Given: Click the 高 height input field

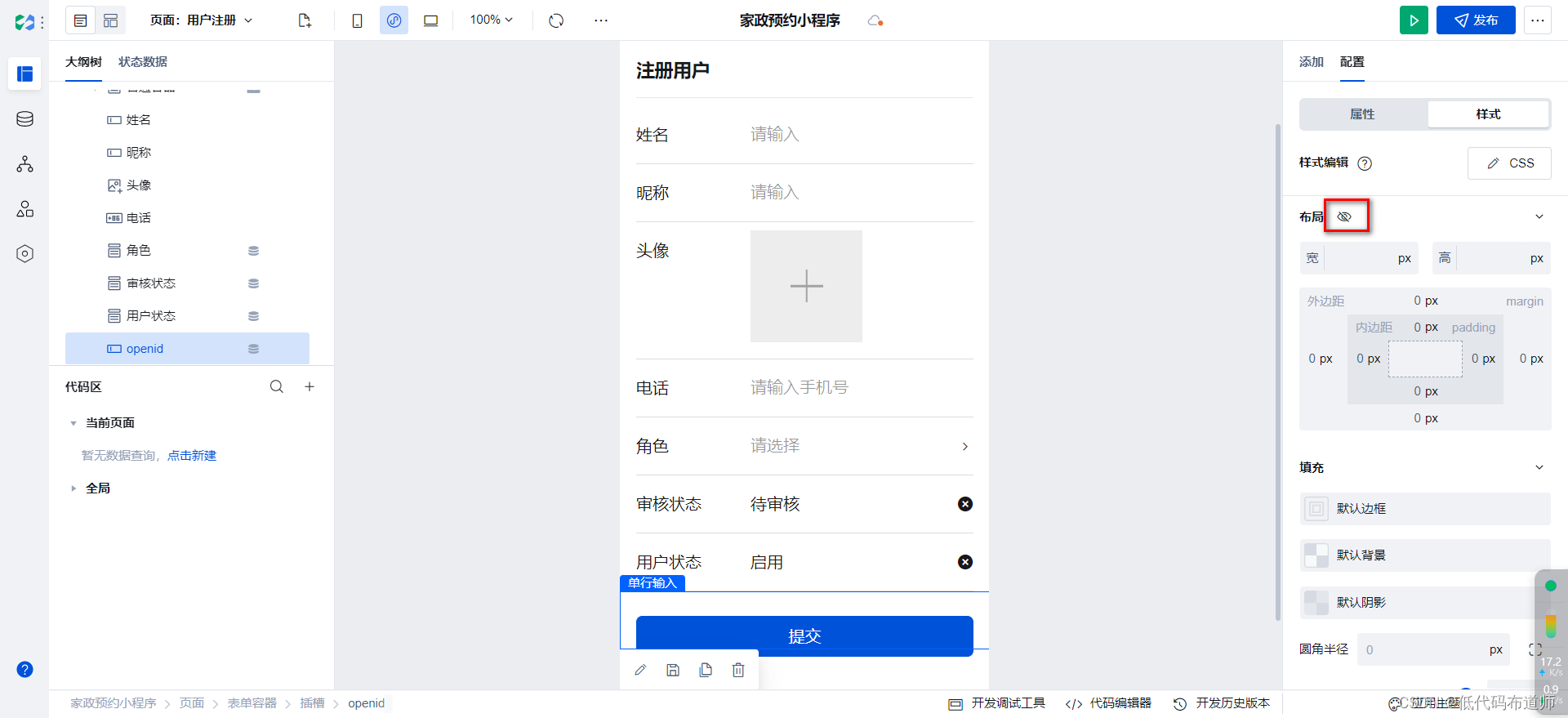Looking at the screenshot, I should pyautogui.click(x=1491, y=258).
